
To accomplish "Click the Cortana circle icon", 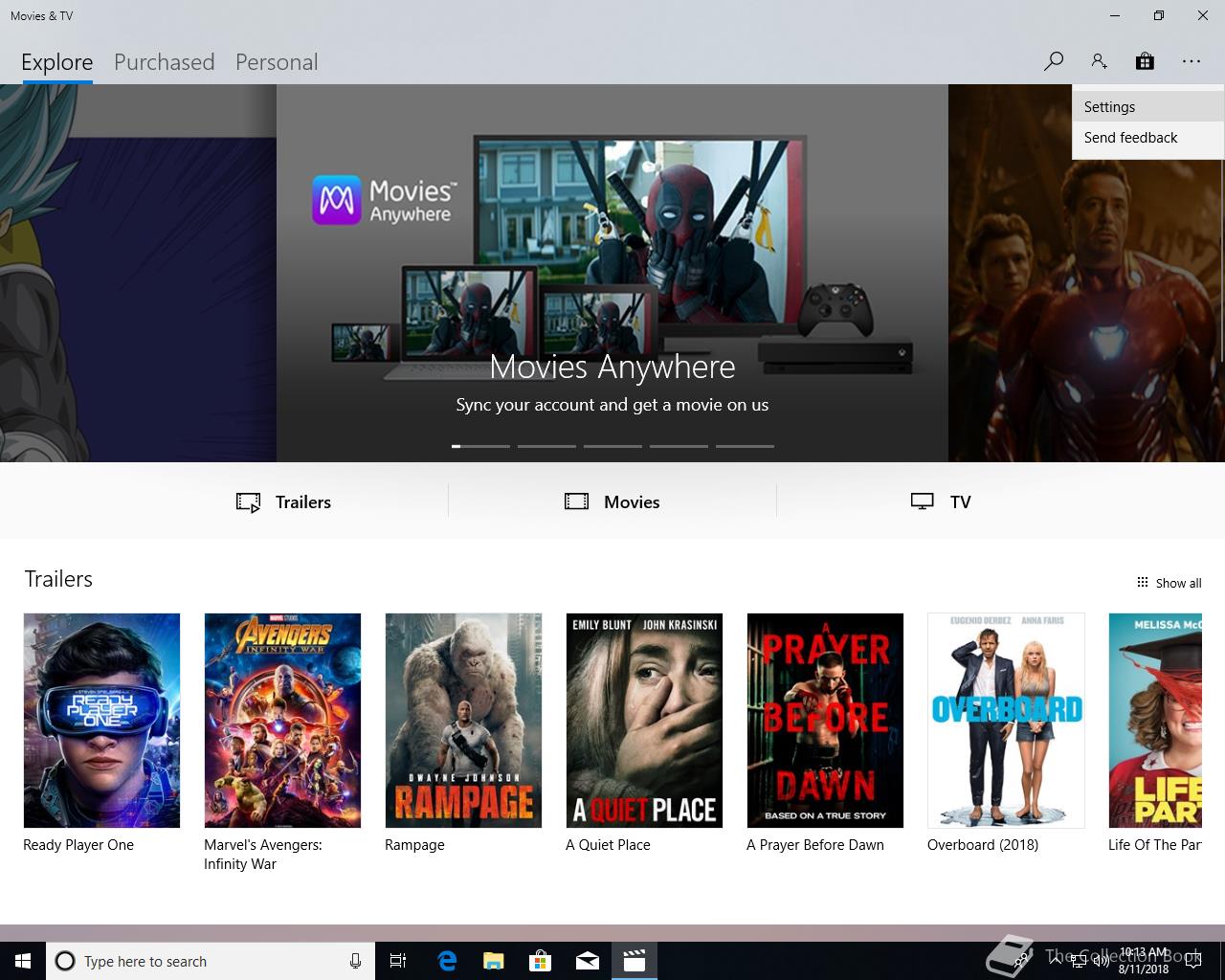I will click(65, 961).
